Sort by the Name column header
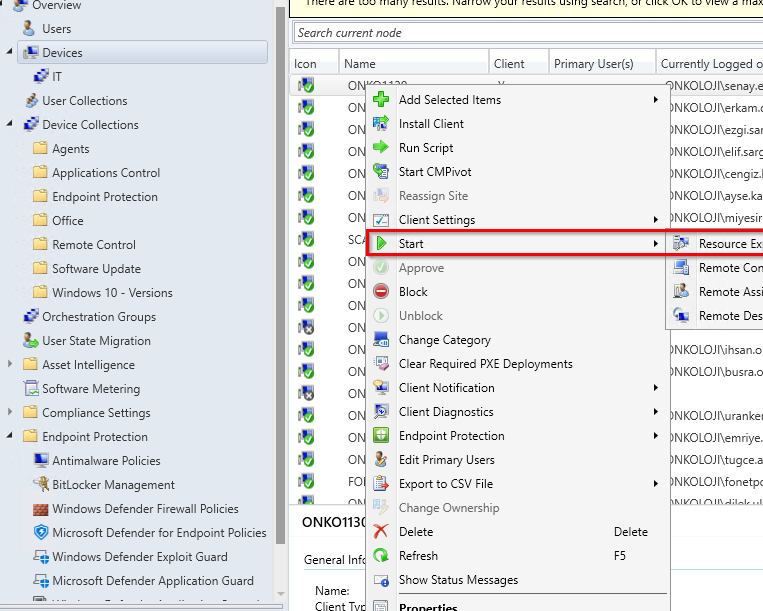763x611 pixels. 414,64
